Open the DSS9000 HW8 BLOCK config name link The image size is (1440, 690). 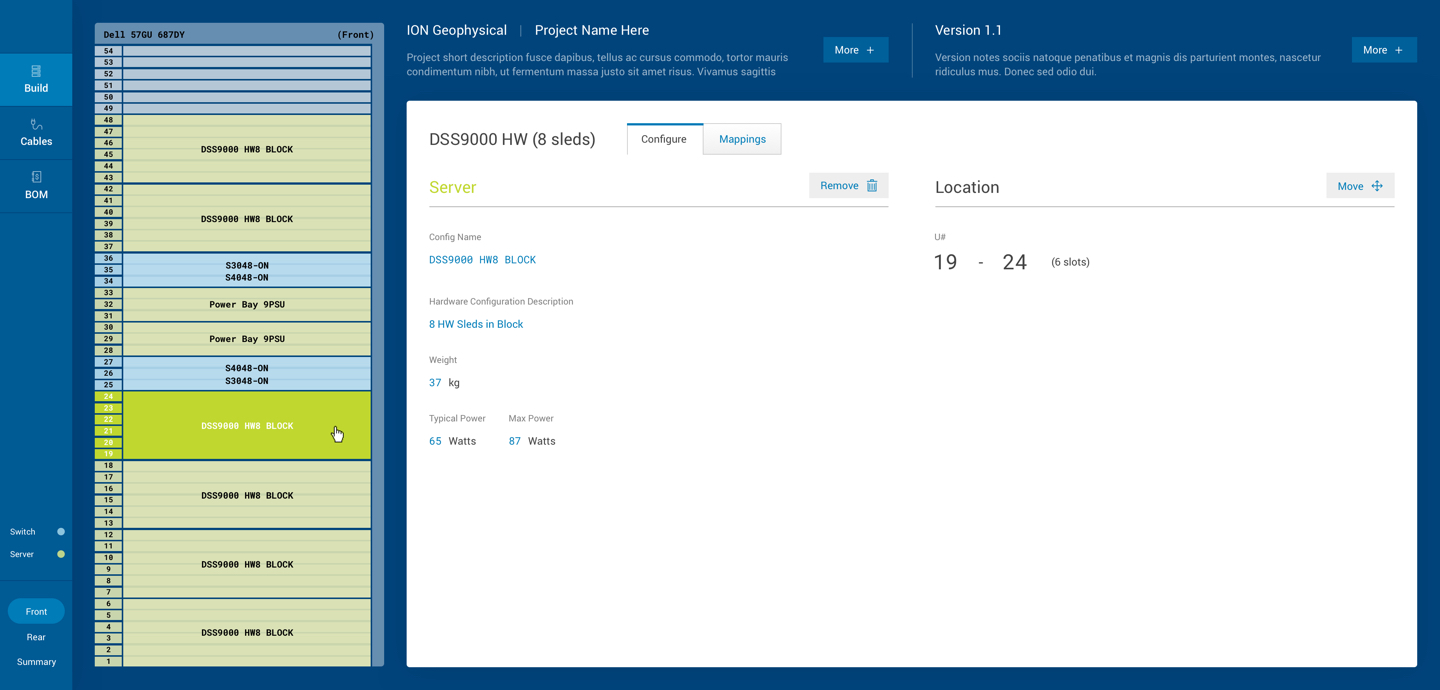click(482, 260)
